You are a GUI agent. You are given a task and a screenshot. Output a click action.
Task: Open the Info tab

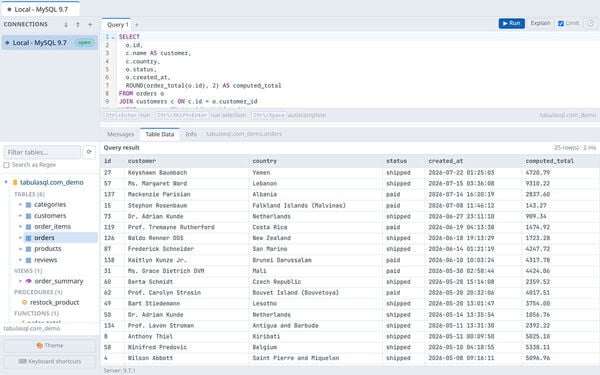click(x=191, y=134)
